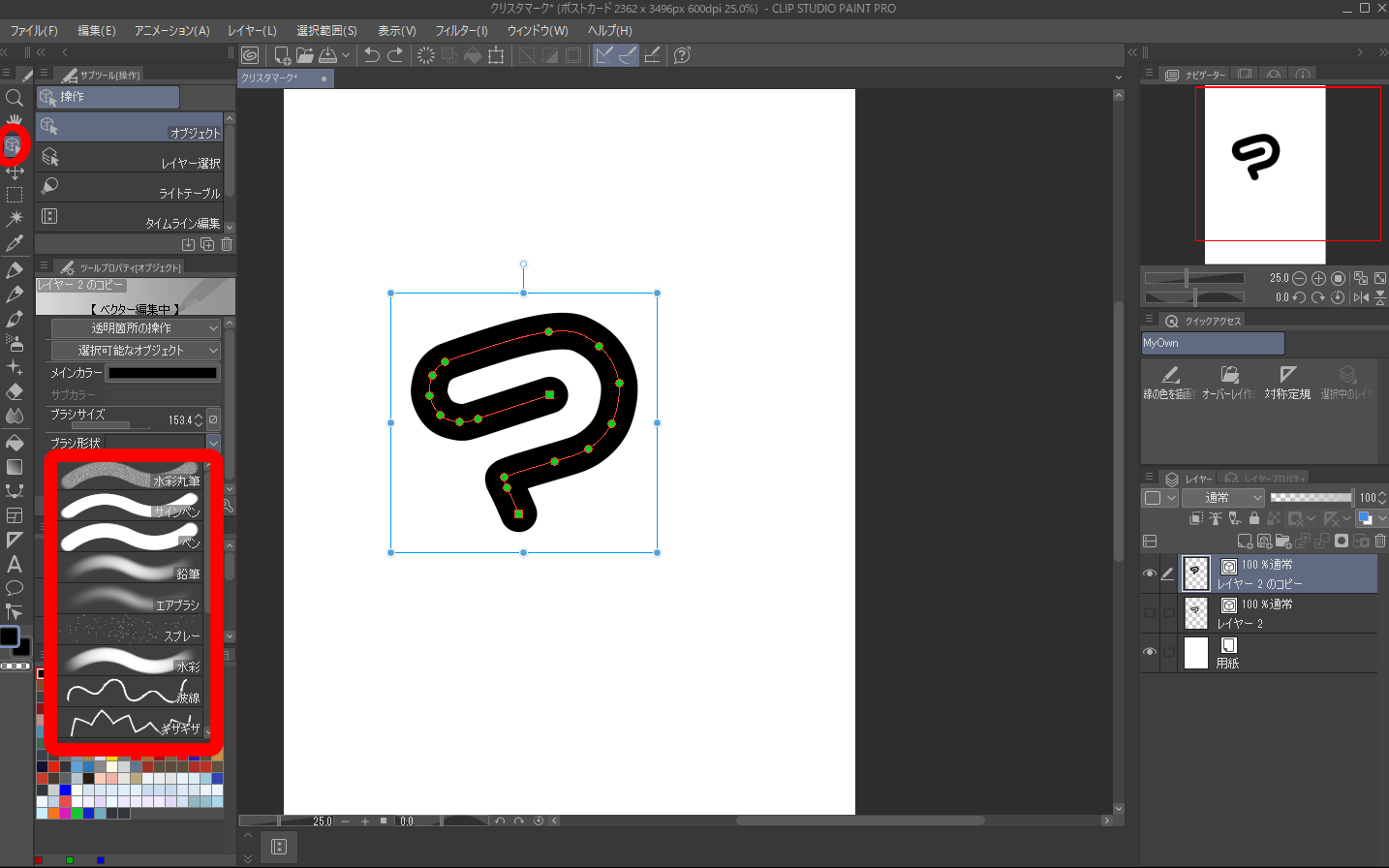Click the Undo arrow in toolbar
Viewport: 1389px width, 868px height.
[372, 55]
